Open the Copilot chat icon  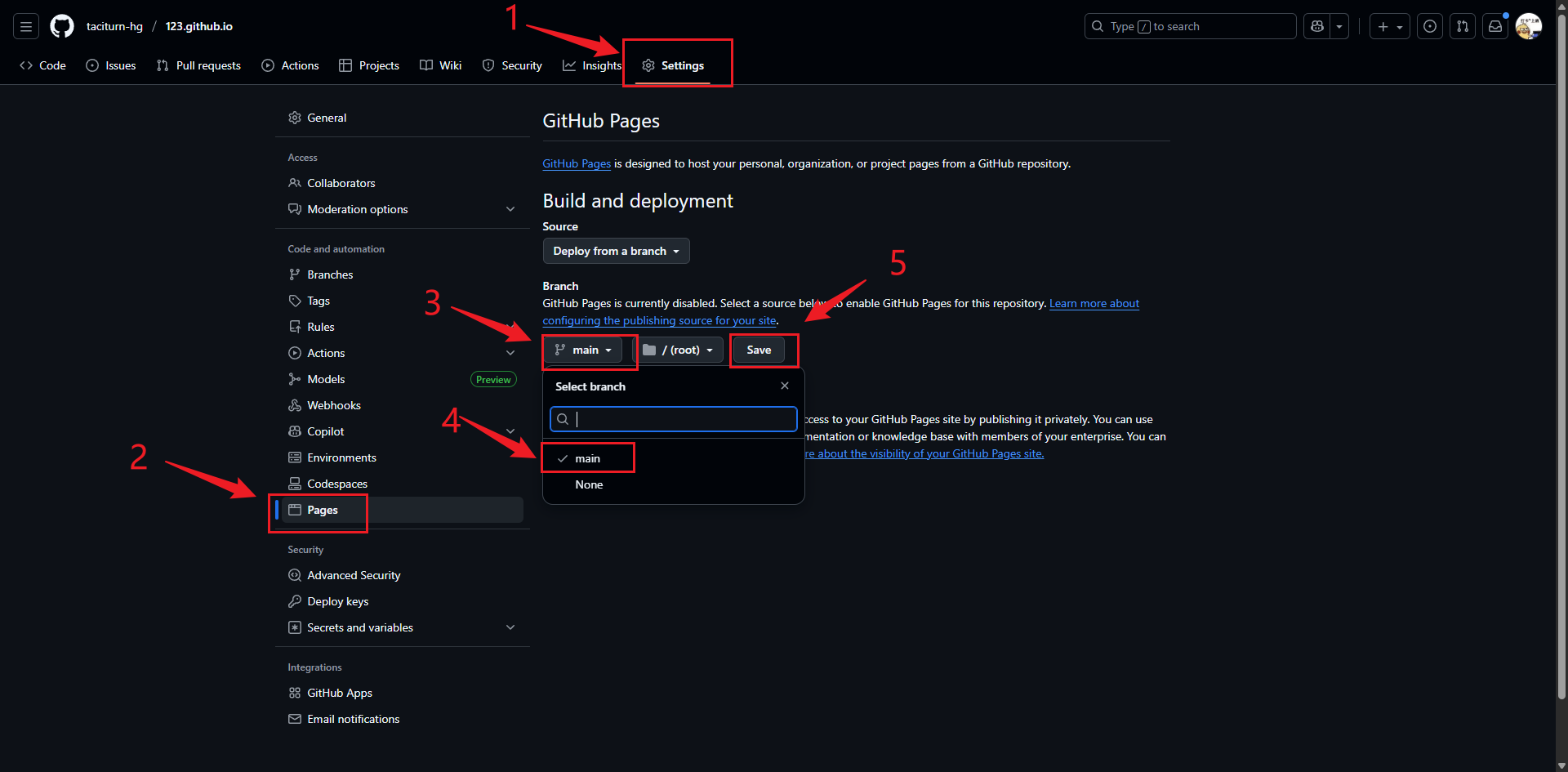click(x=1316, y=26)
